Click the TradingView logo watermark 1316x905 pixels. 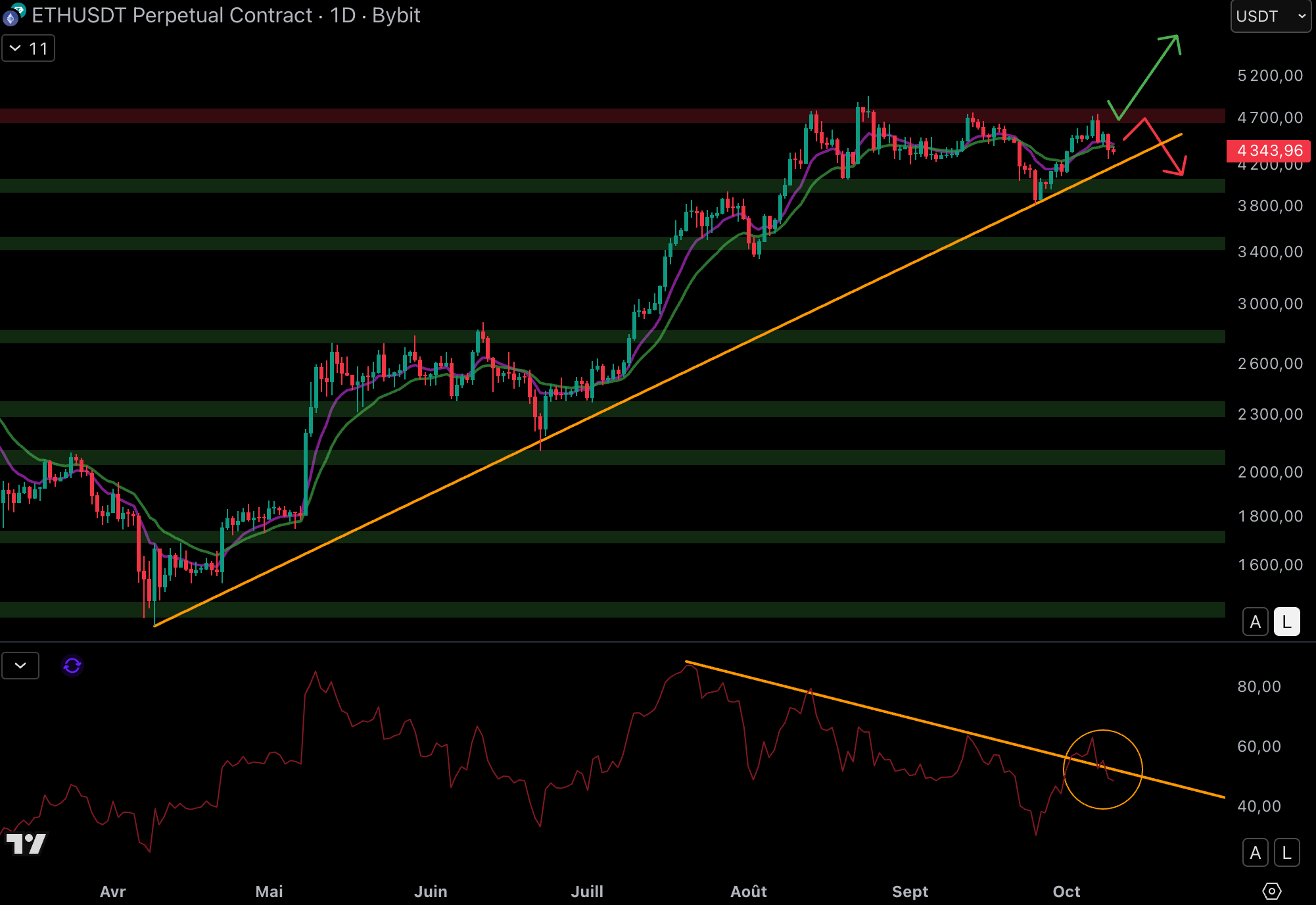26,843
